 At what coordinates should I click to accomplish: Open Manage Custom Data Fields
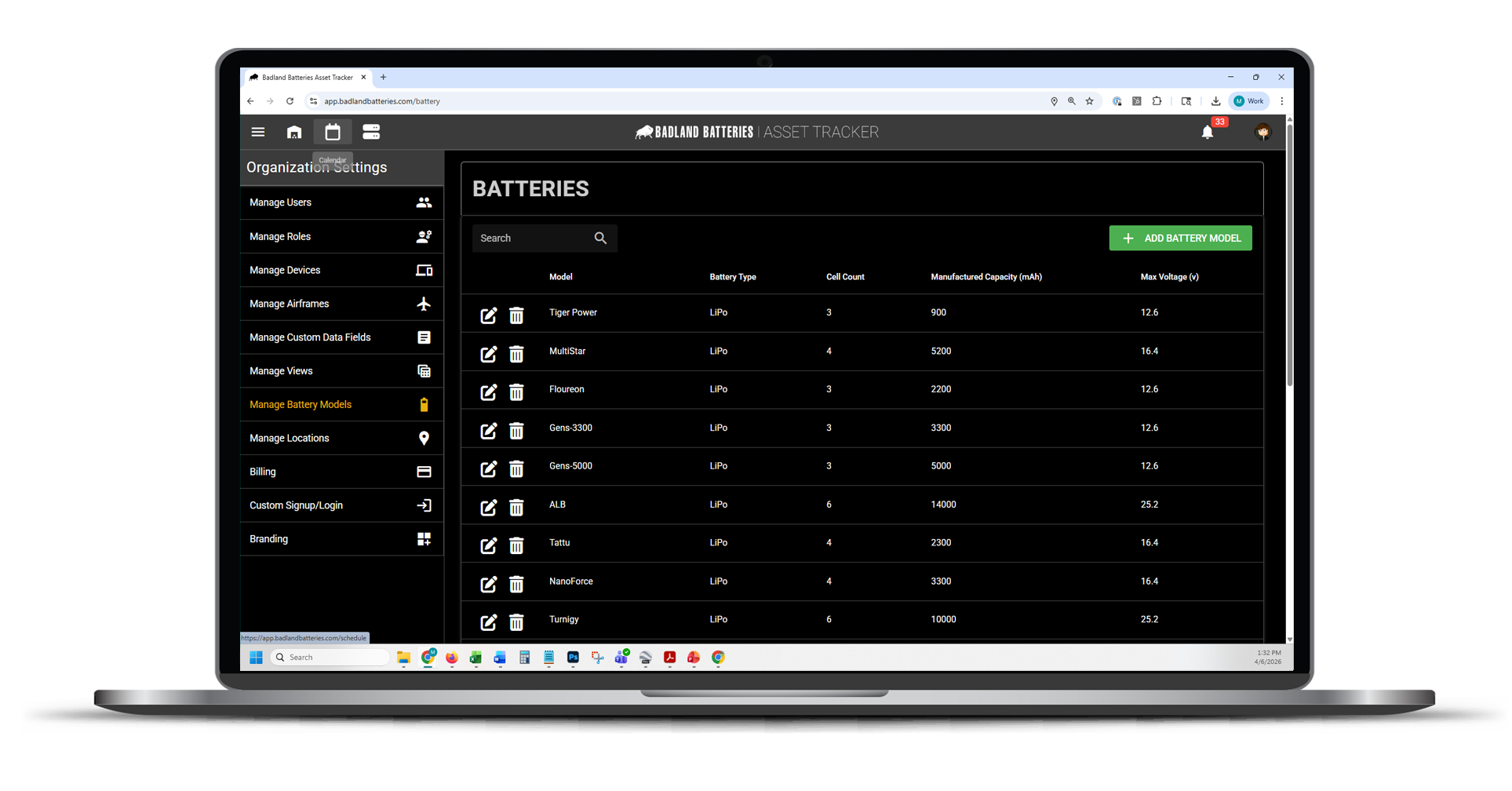click(x=341, y=337)
